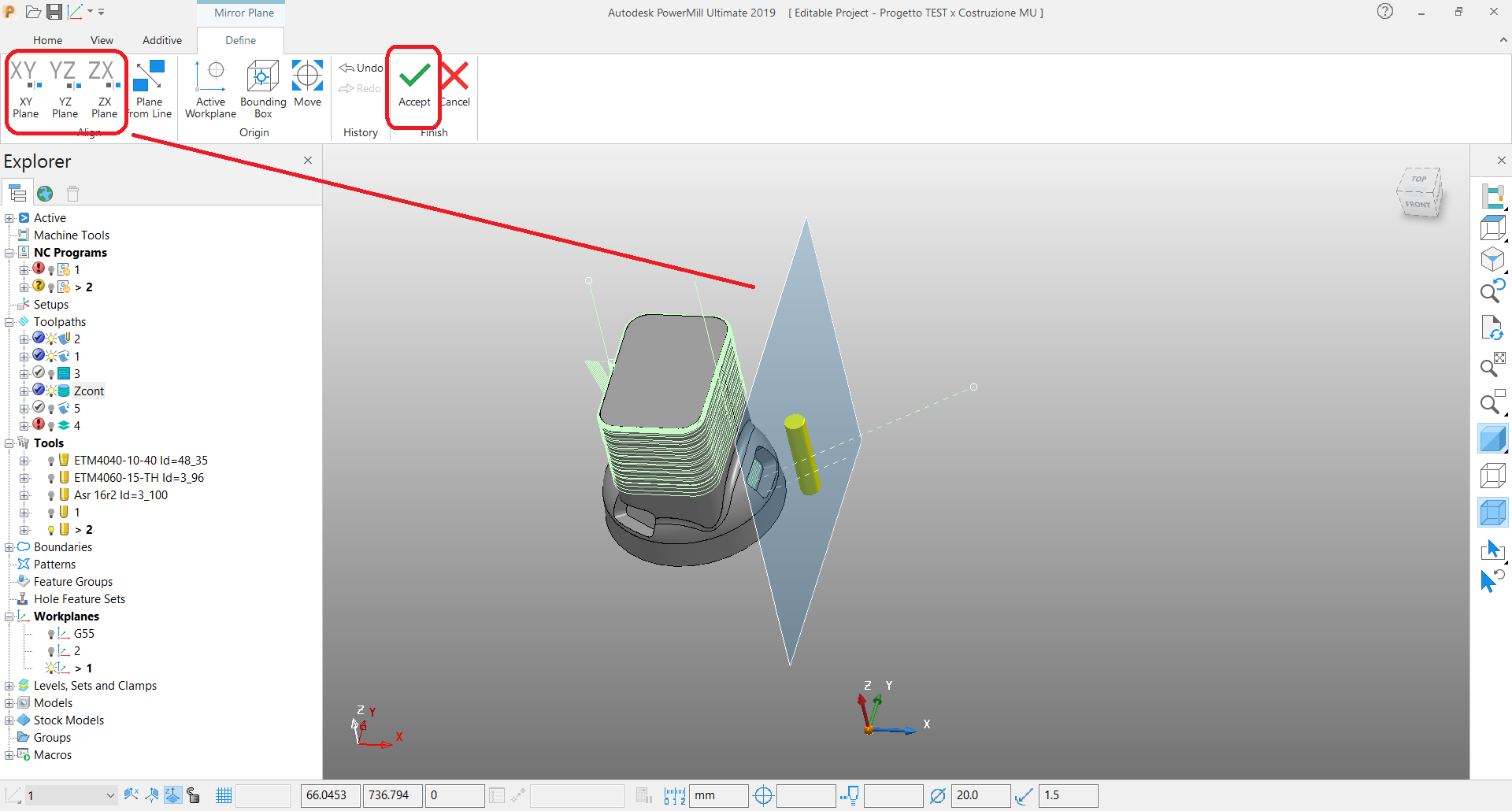Toggle light bulb for tool ETM4040-10-40

tap(51, 461)
